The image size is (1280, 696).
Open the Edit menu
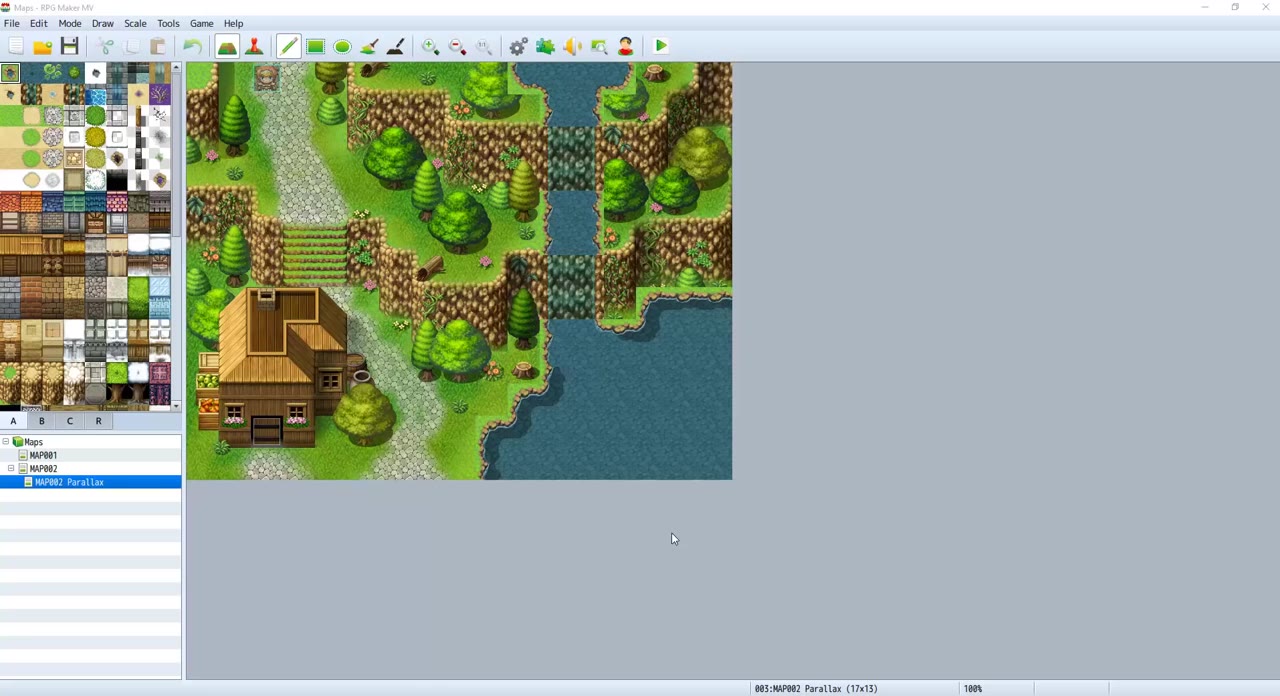38,23
